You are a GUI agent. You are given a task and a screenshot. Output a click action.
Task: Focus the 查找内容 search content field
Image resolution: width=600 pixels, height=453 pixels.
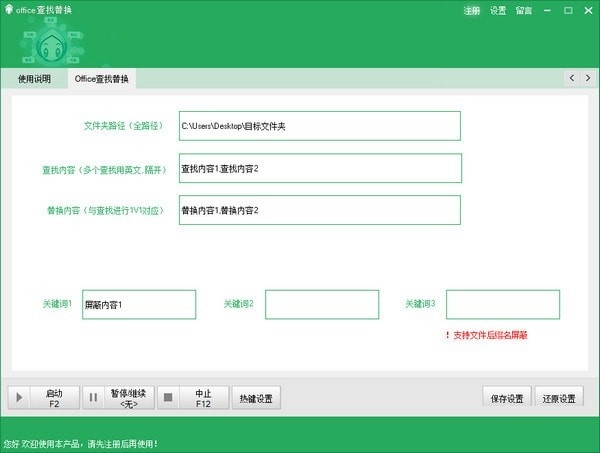(x=320, y=168)
